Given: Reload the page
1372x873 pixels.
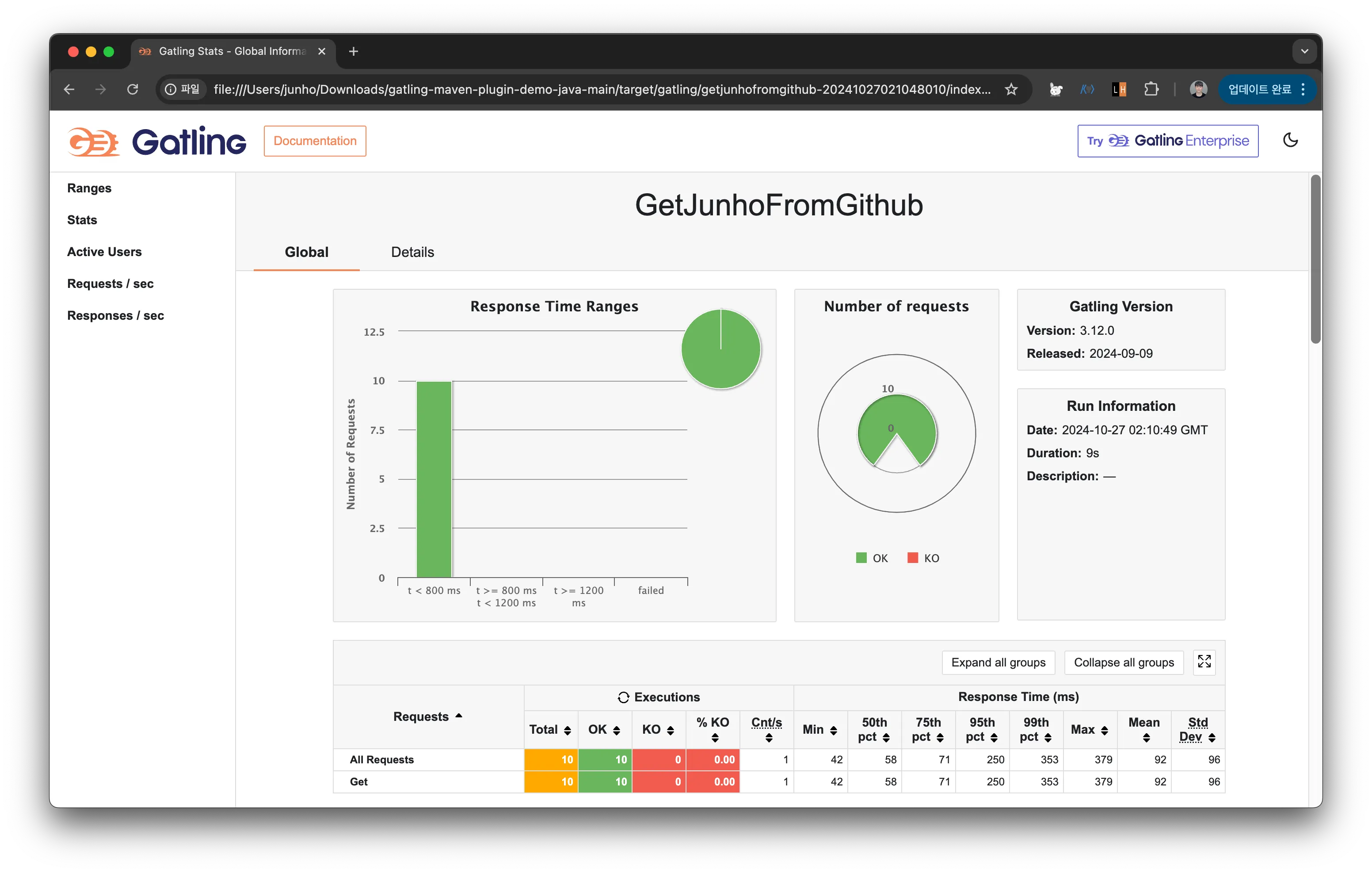Looking at the screenshot, I should pyautogui.click(x=133, y=89).
